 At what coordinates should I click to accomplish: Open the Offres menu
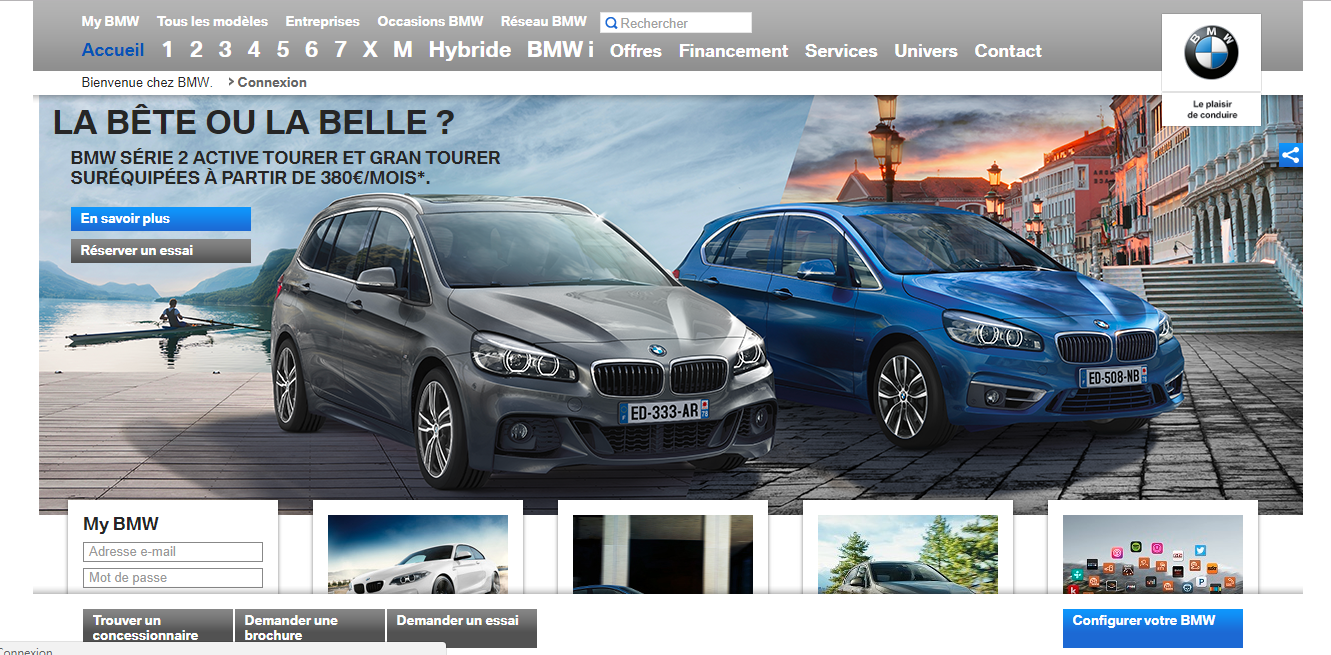coord(636,51)
